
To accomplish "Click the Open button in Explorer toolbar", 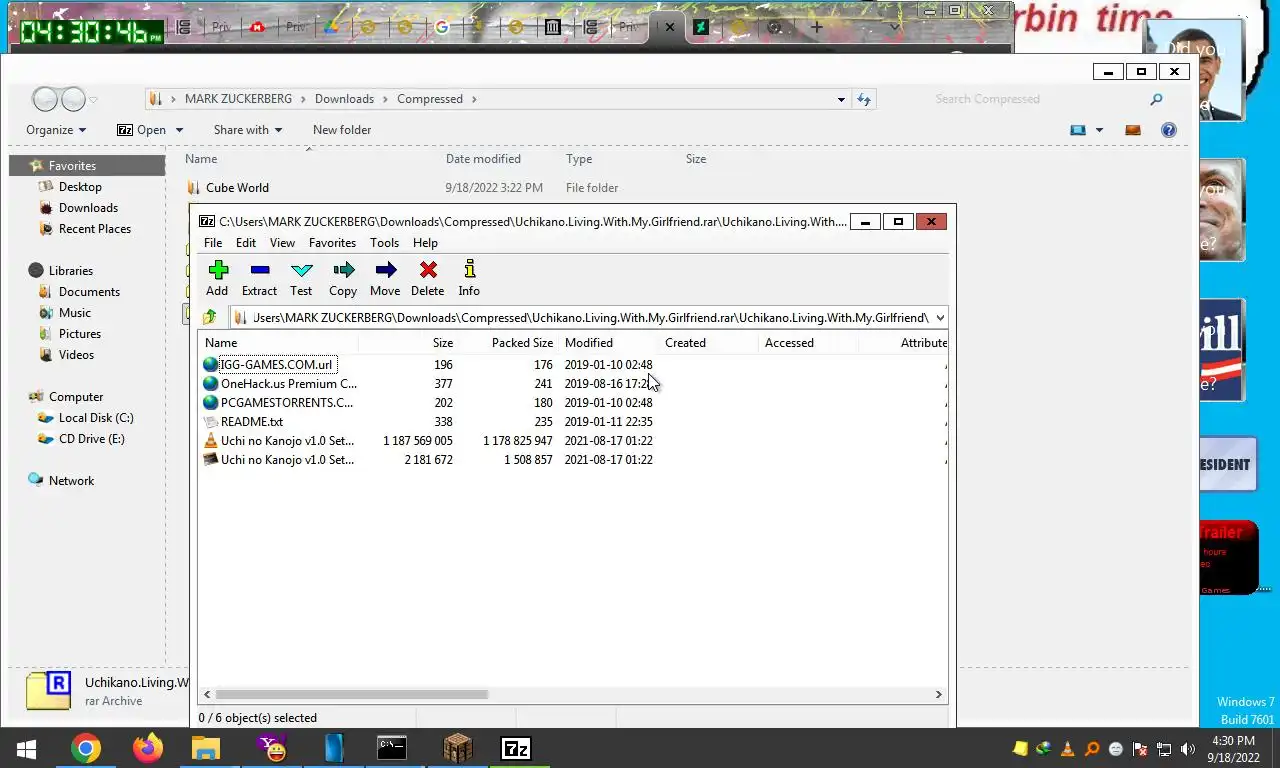I will (142, 130).
